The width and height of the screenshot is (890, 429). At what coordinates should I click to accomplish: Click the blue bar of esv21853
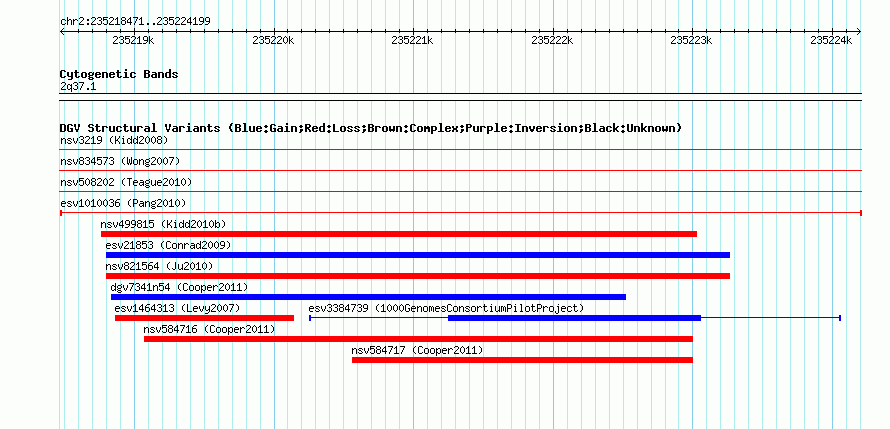click(418, 255)
